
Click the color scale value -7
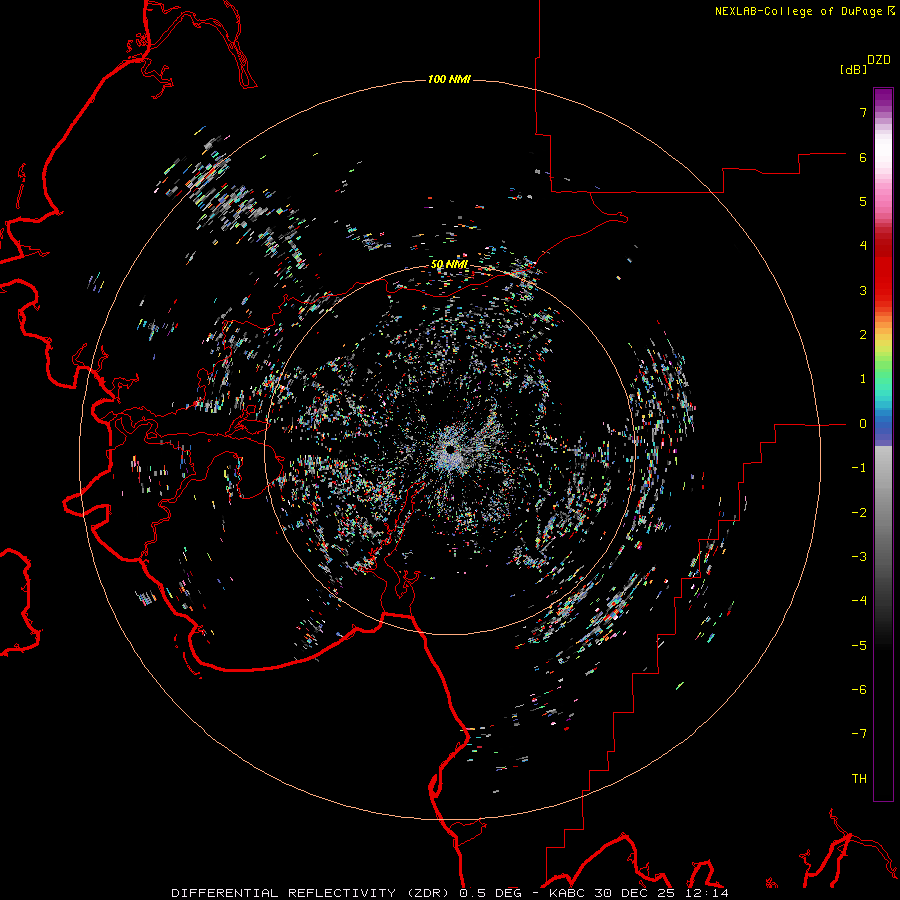[859, 734]
